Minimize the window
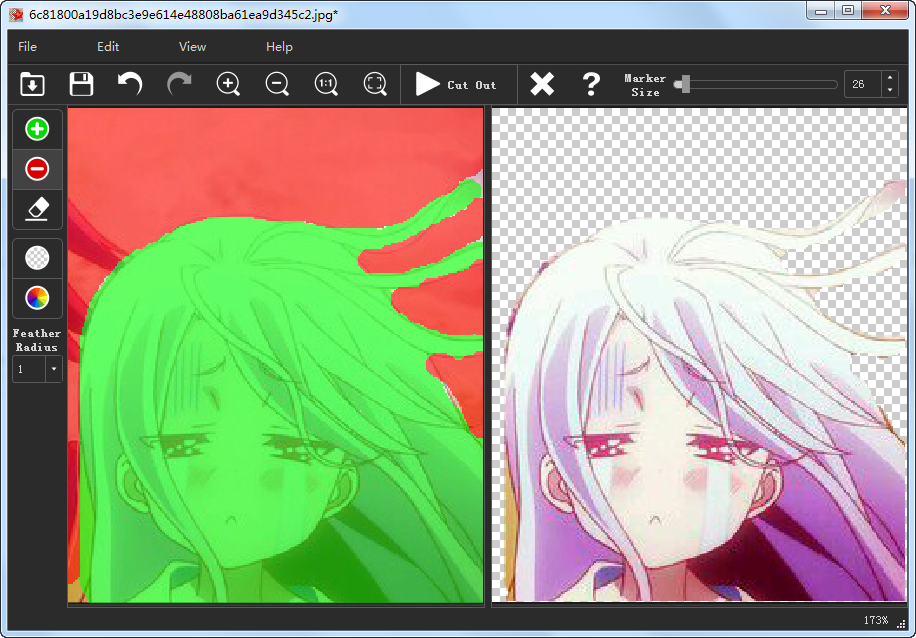Image resolution: width=916 pixels, height=638 pixels. (x=821, y=11)
